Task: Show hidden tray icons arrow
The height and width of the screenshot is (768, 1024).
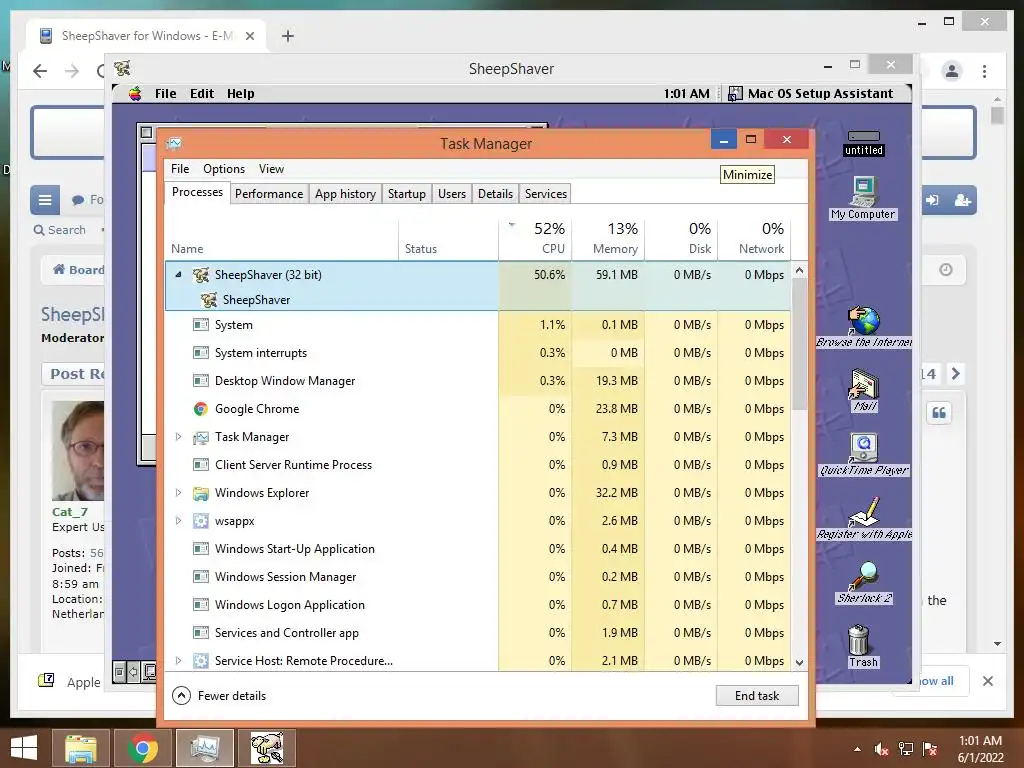Action: [857, 749]
